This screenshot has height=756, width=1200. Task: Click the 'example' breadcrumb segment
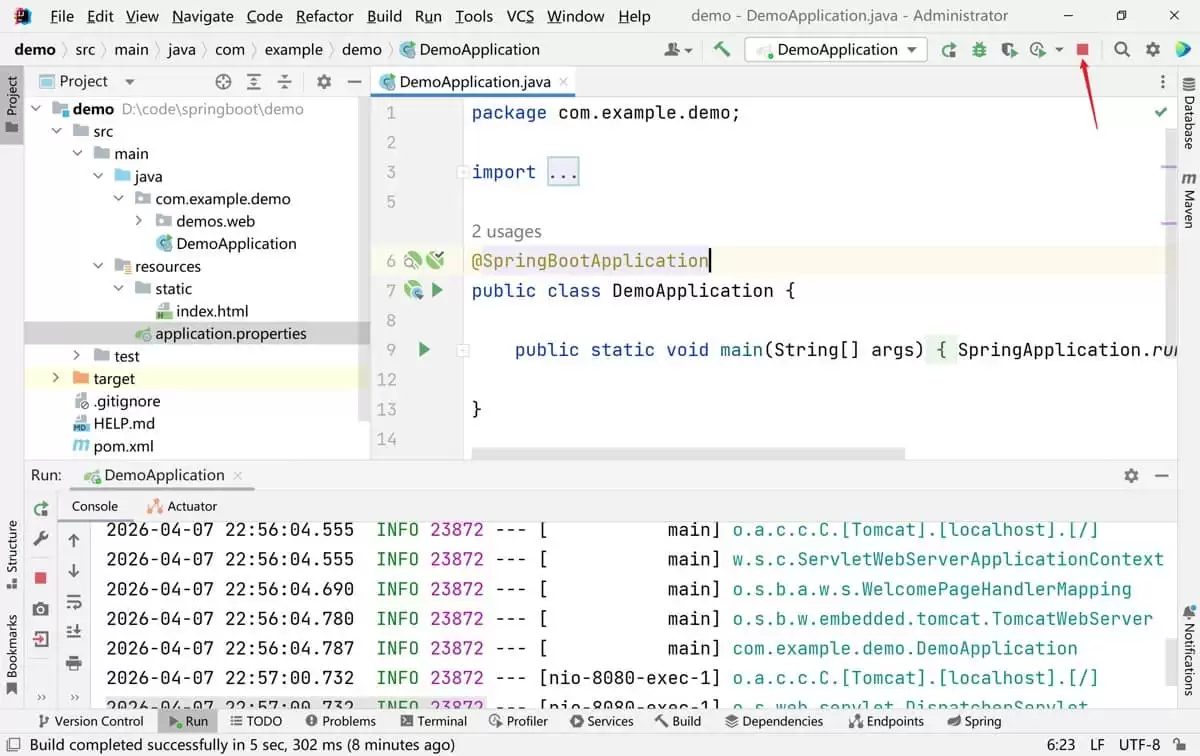(x=293, y=49)
